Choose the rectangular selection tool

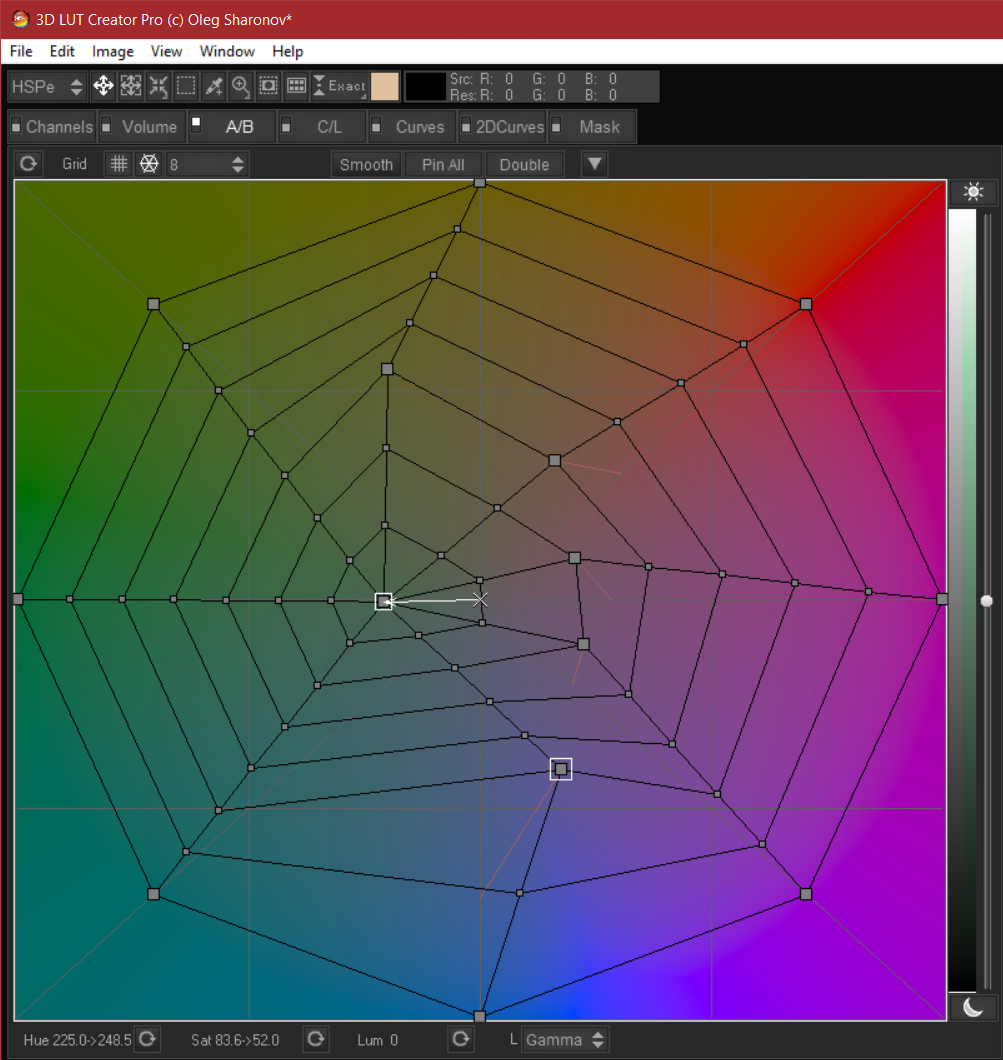(186, 86)
